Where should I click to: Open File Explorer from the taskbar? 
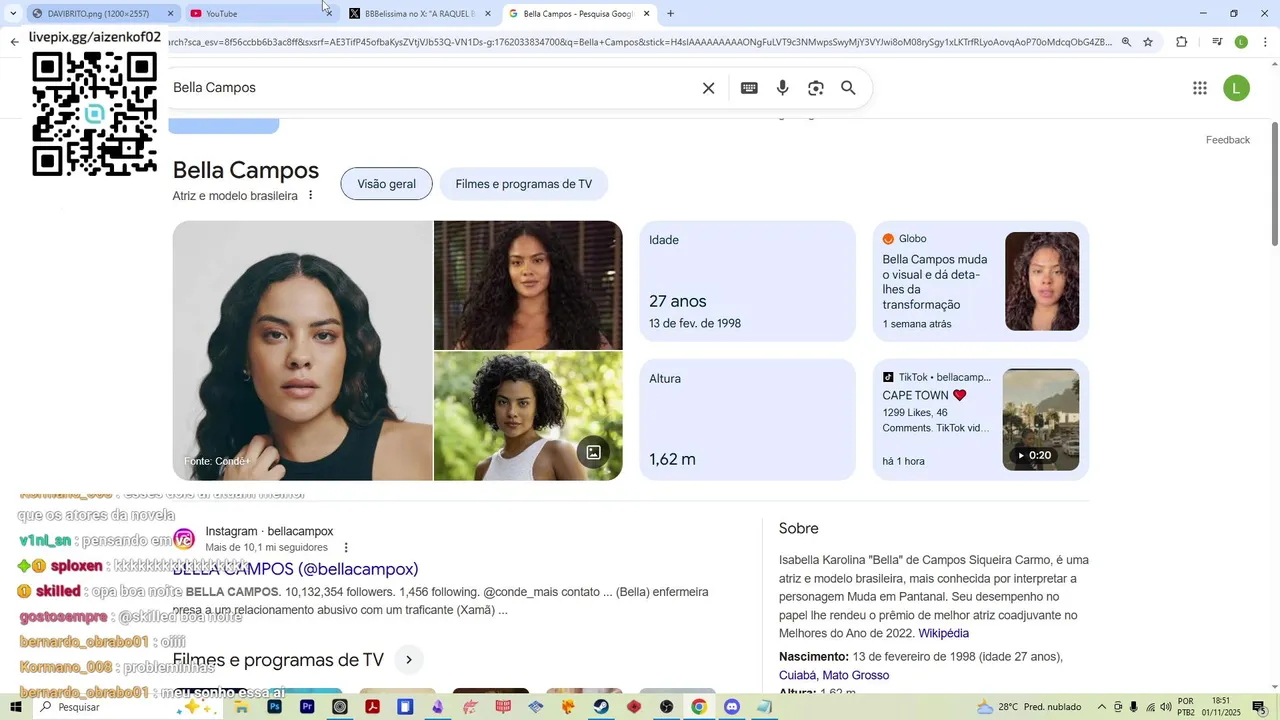coord(242,707)
